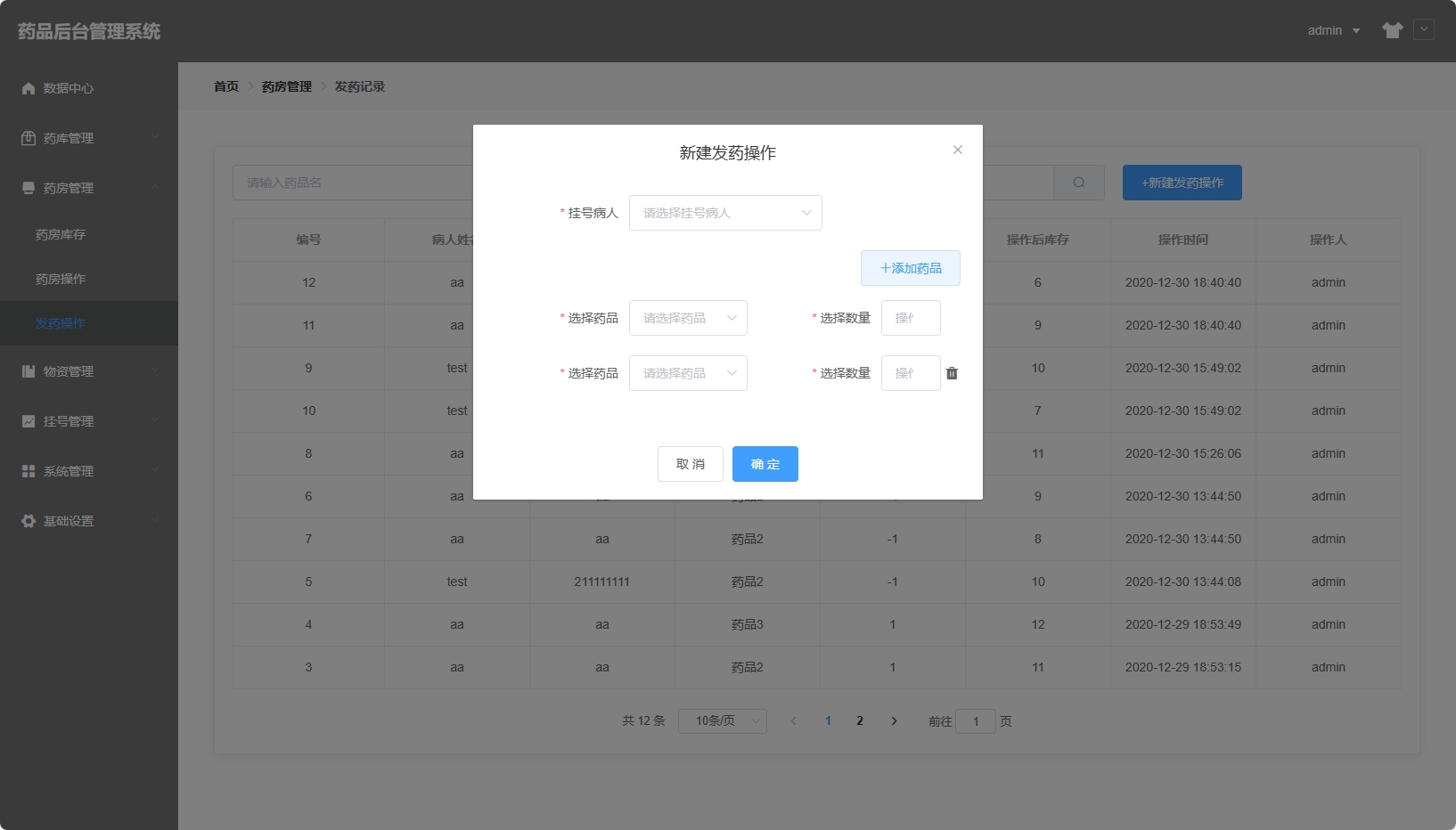Click the 基础设置 gear icon

tap(29, 521)
